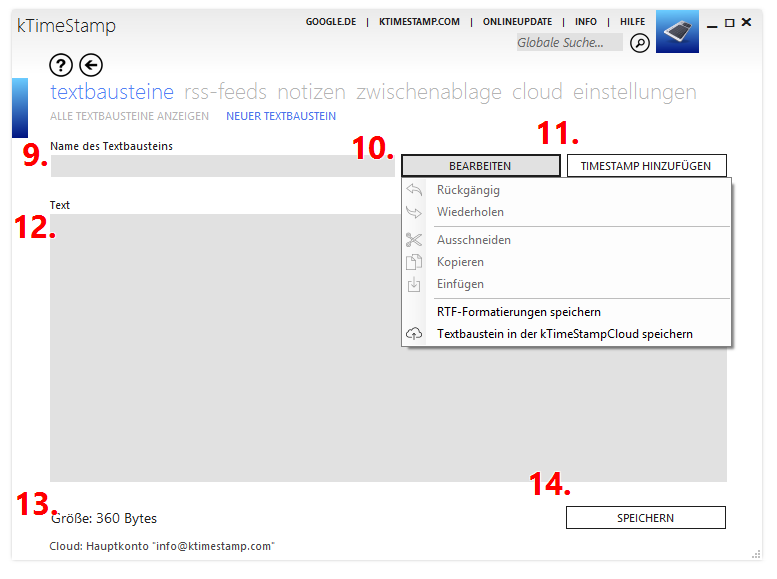Click the Cloud Hauptkonto status text
777x579 pixels.
pyautogui.click(x=162, y=546)
